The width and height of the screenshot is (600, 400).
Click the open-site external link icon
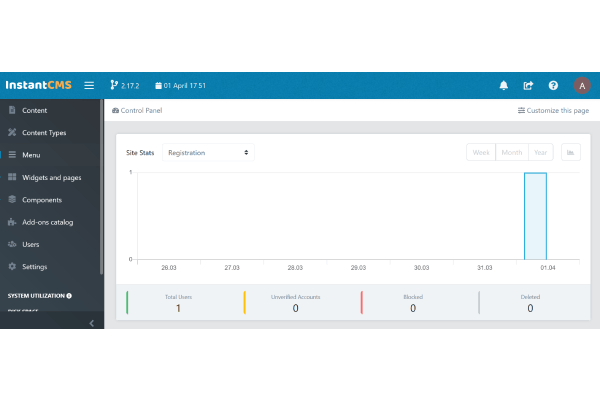[528, 86]
